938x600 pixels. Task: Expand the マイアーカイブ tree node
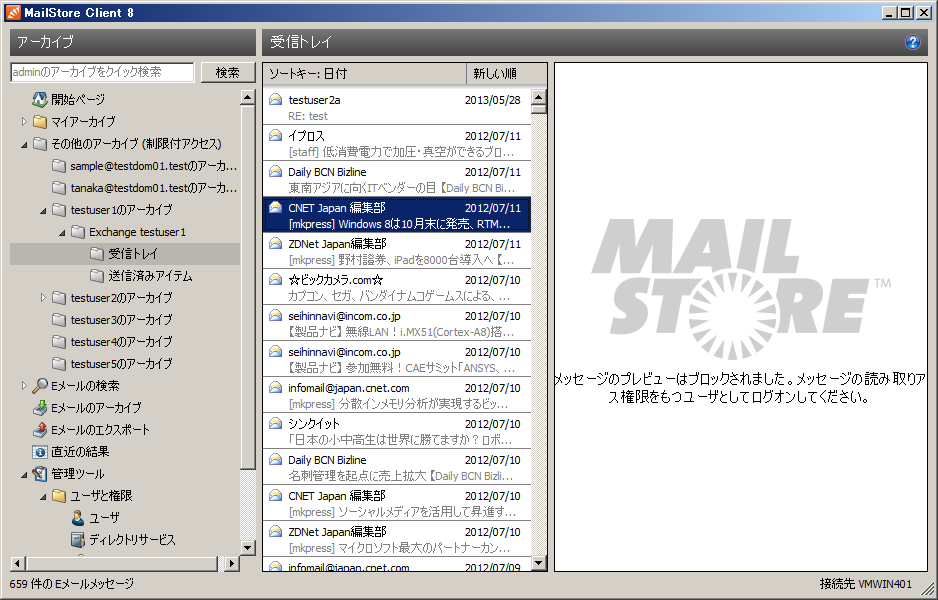(x=24, y=122)
